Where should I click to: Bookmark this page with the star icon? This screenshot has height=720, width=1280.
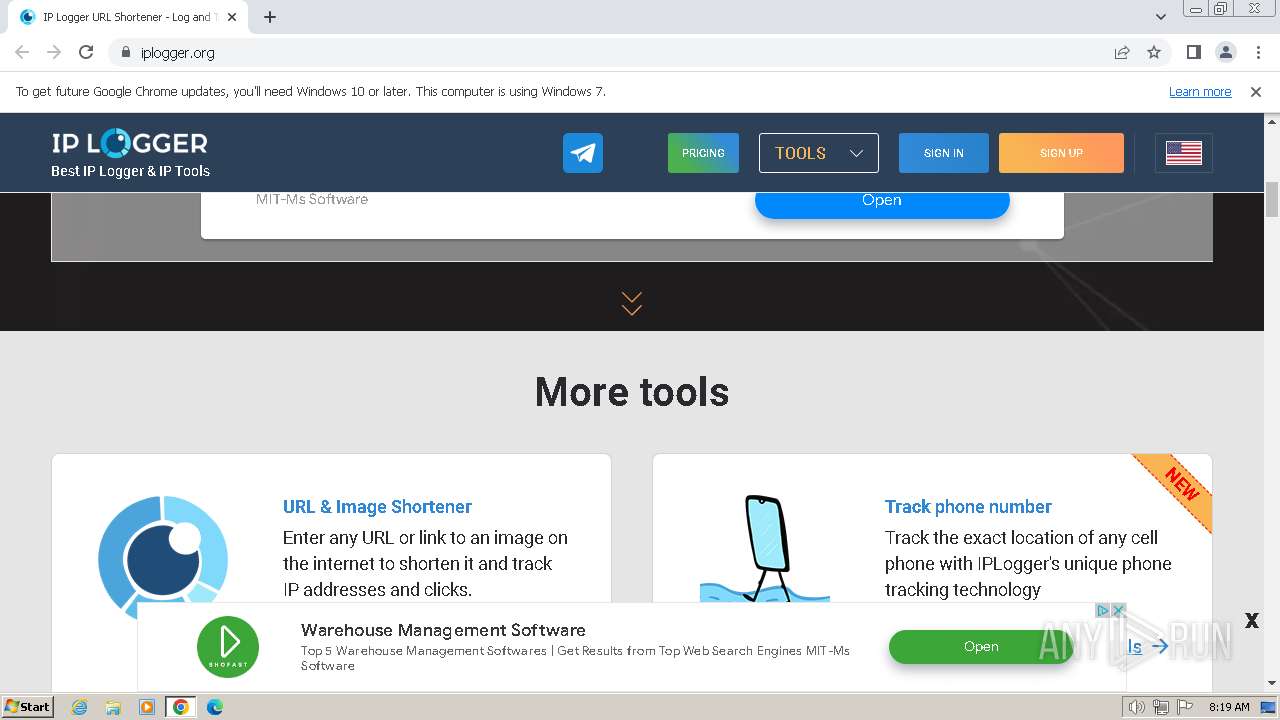click(1154, 52)
